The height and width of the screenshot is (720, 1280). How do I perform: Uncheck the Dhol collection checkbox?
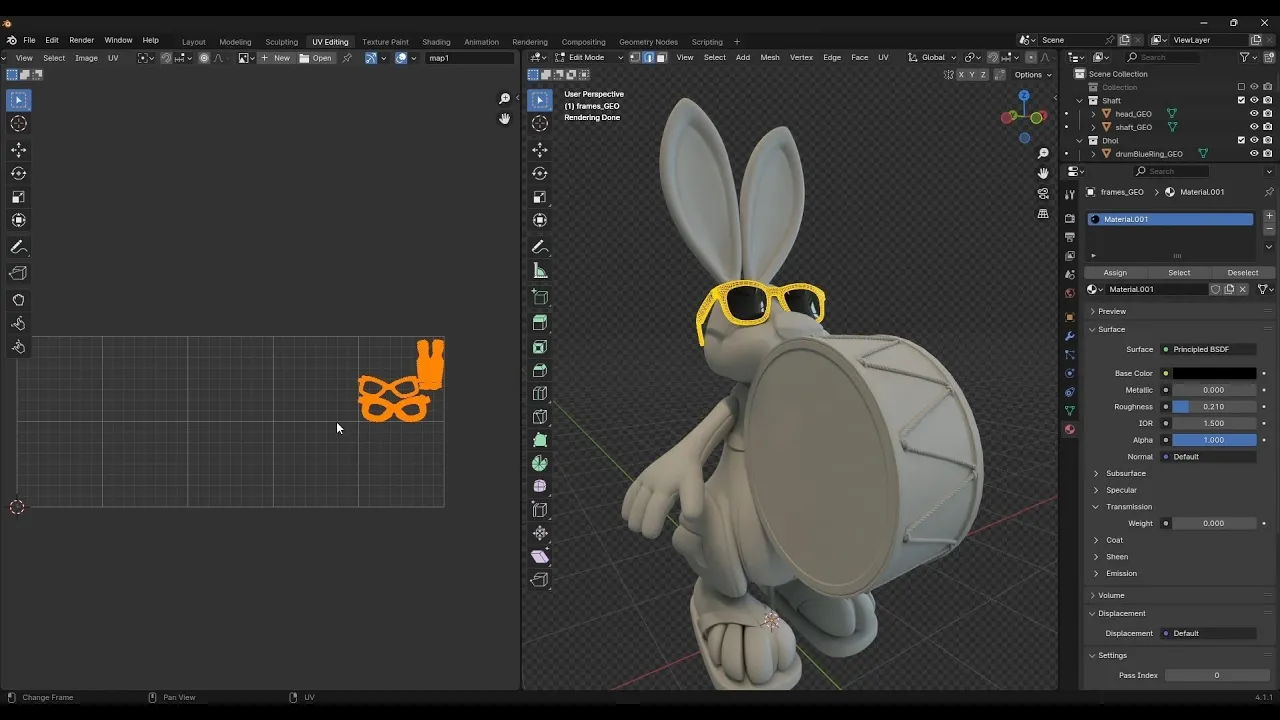[1242, 140]
